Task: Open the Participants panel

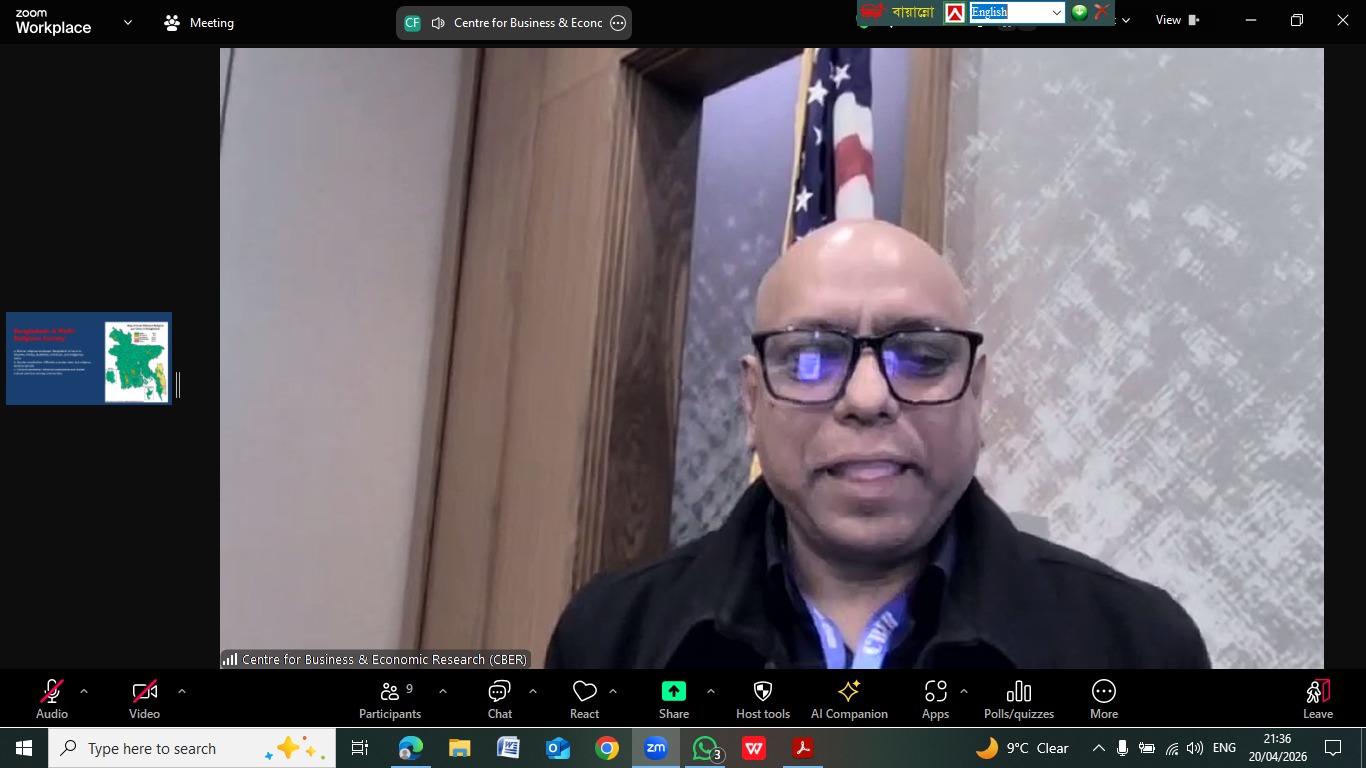Action: [x=390, y=699]
